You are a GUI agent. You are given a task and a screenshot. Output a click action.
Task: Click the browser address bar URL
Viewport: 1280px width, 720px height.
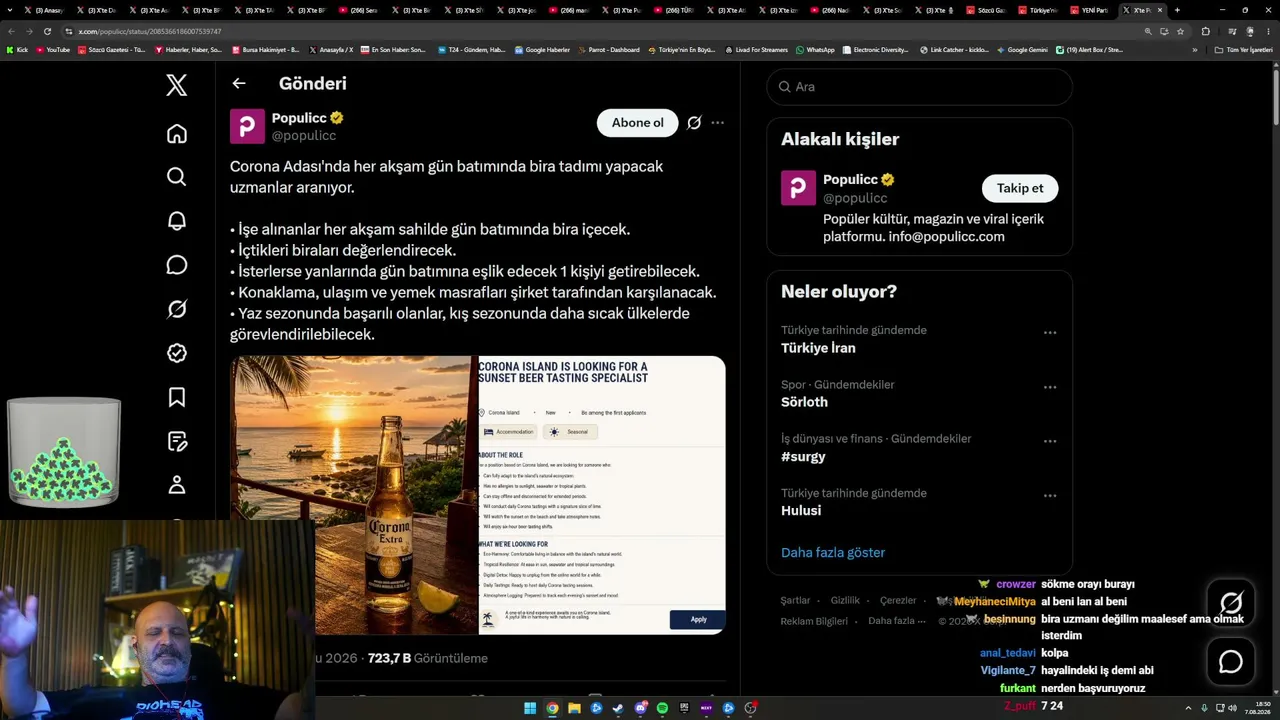click(150, 31)
